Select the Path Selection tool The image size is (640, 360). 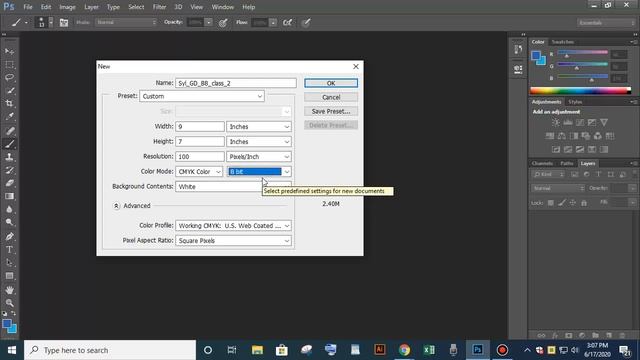tap(9, 262)
